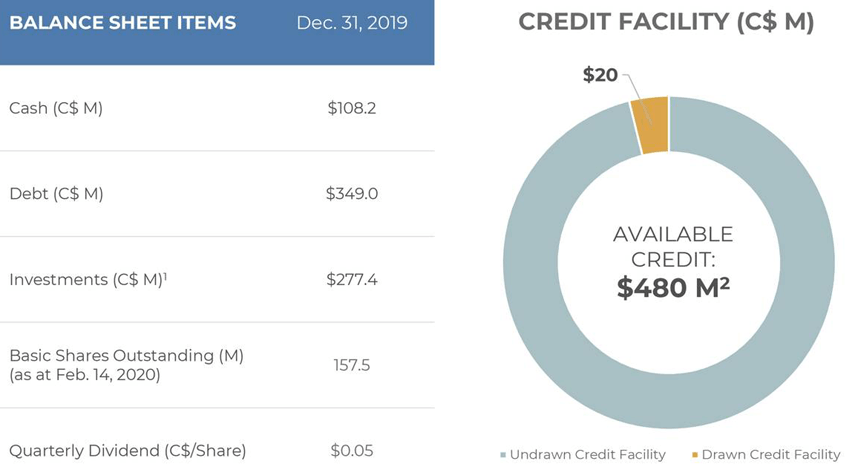Viewport: 856px width, 473px height.
Task: Click the CREDIT FACILITY (C$ M) chart title
Action: coord(666,22)
